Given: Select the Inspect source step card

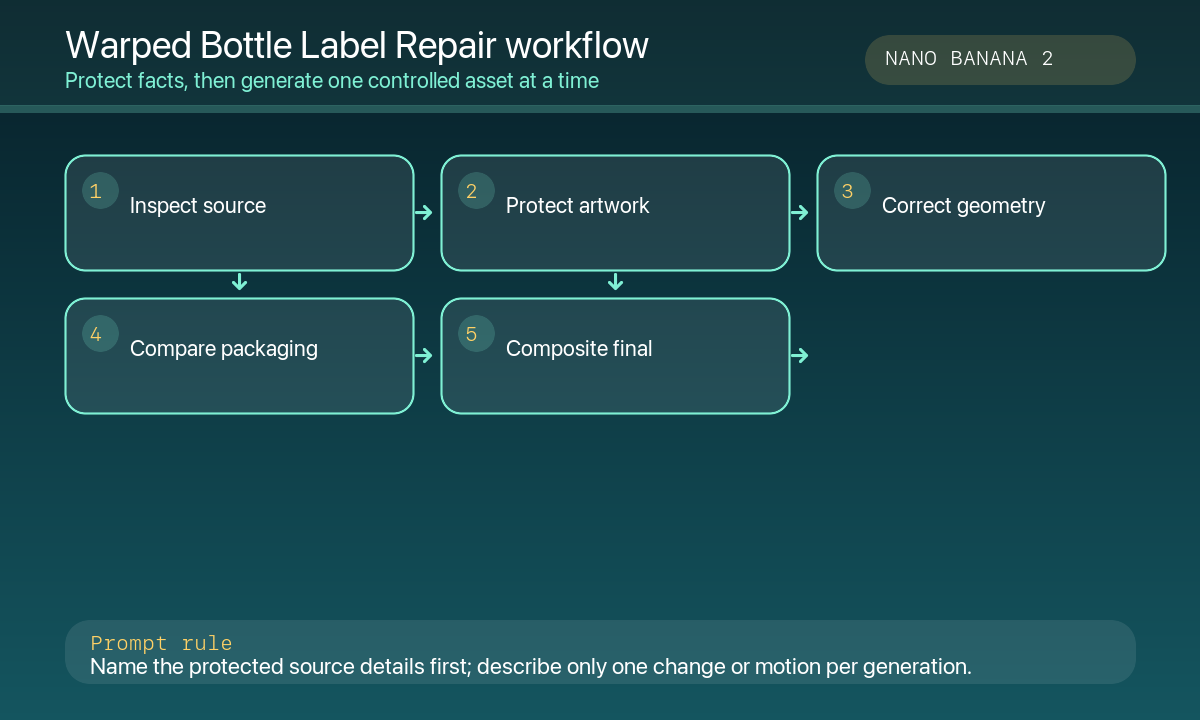Looking at the screenshot, I should (239, 213).
